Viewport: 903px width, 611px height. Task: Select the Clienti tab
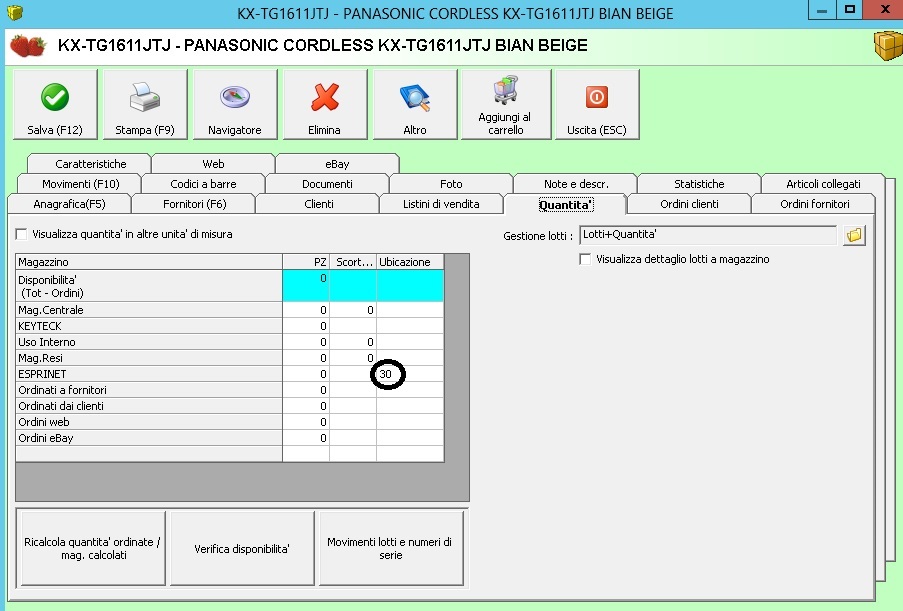[x=318, y=204]
